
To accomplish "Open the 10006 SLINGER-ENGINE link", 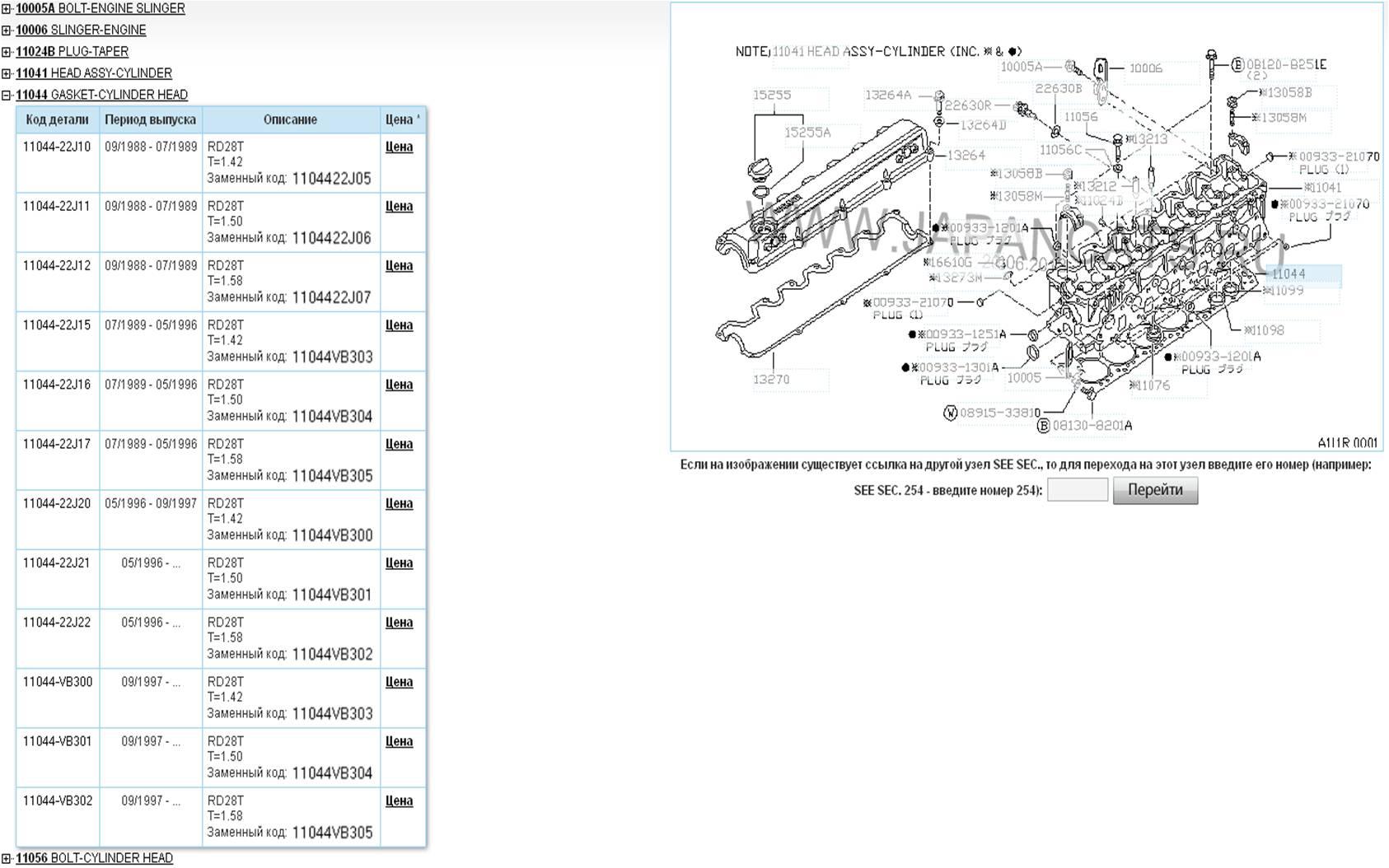I will click(x=81, y=30).
